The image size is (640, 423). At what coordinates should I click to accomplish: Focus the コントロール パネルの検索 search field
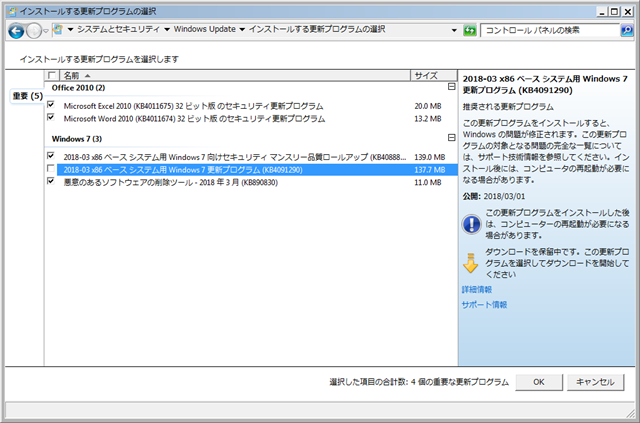pos(550,30)
